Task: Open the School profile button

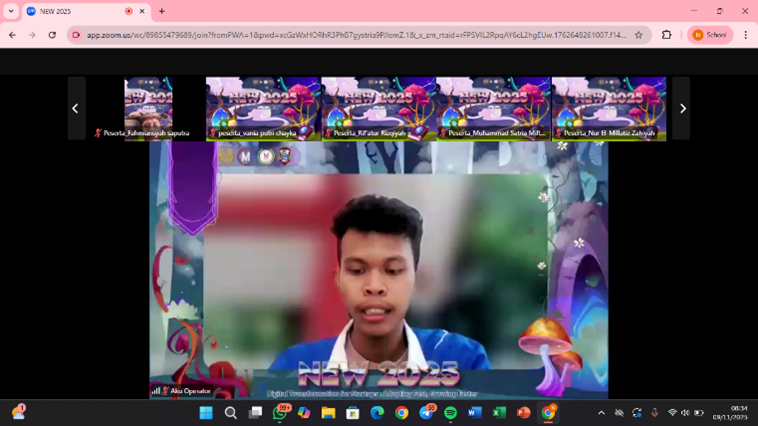Action: [710, 35]
